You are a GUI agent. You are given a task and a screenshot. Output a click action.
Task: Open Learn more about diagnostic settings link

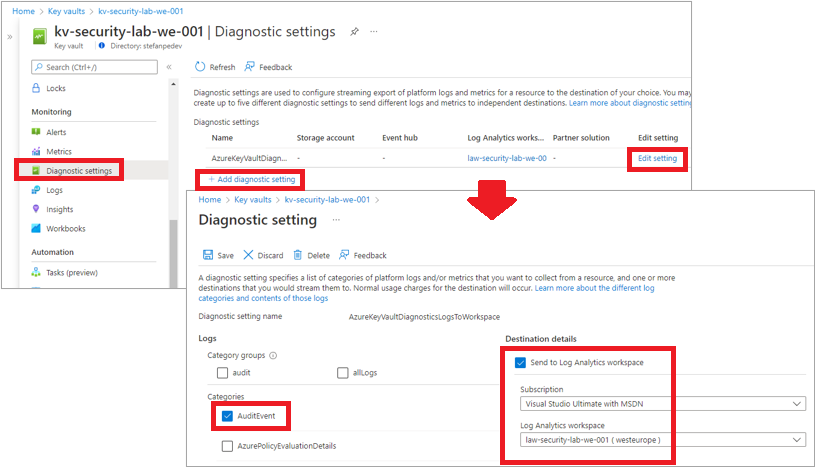(x=629, y=103)
